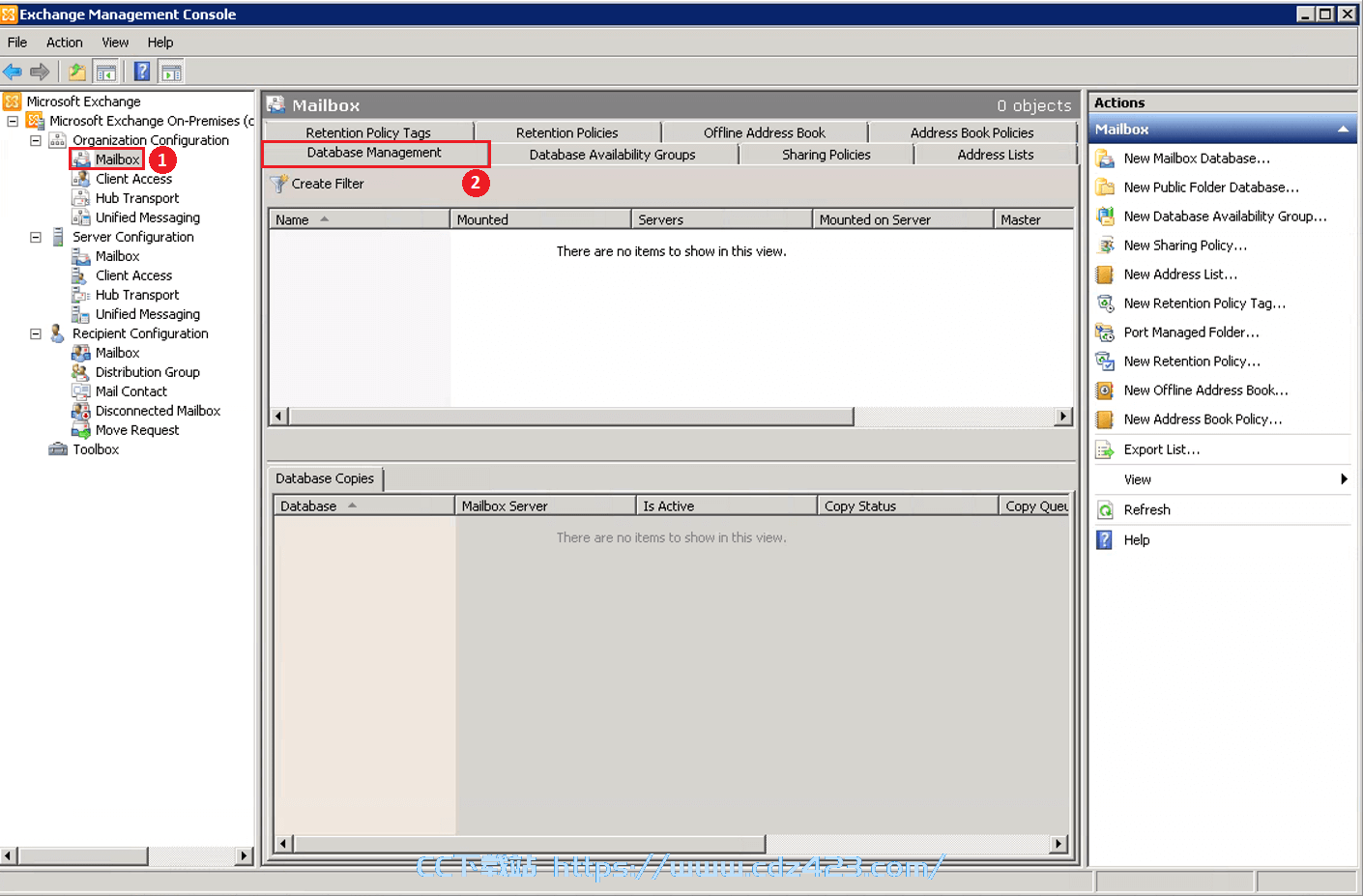Click the Up one level folder icon

(77, 72)
